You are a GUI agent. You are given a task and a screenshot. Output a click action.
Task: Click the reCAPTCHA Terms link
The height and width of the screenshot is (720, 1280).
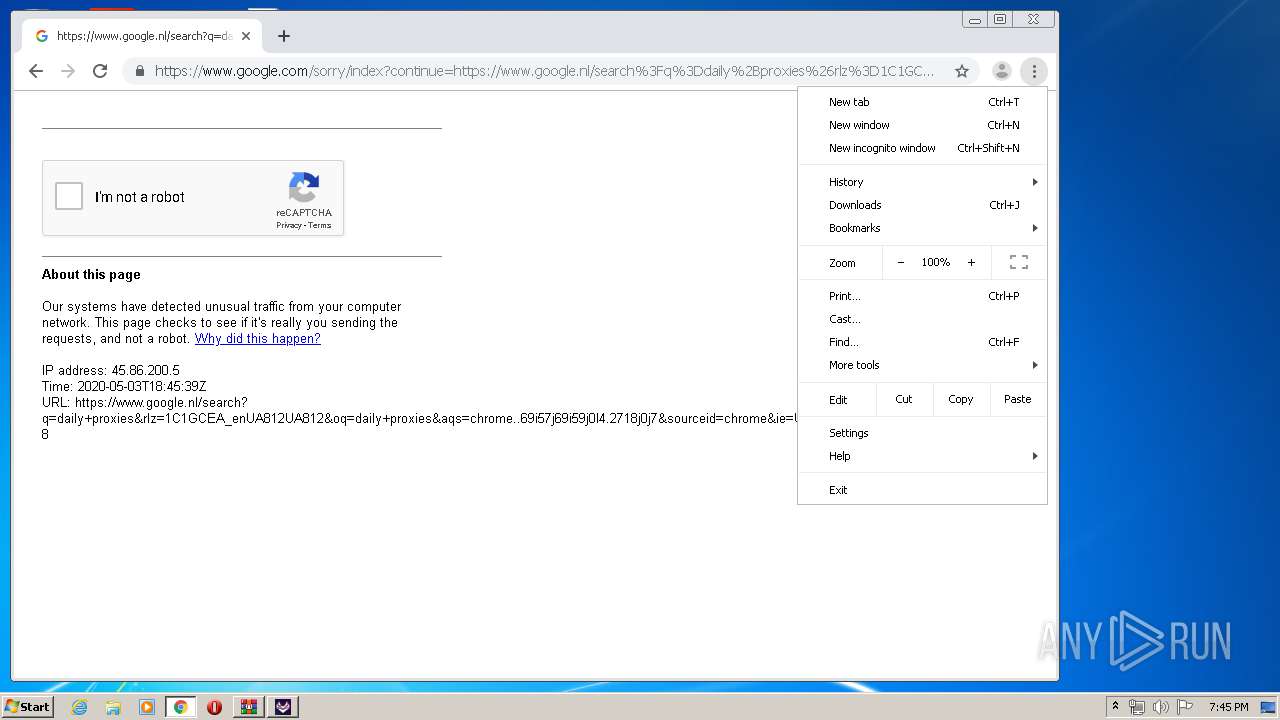coord(320,225)
